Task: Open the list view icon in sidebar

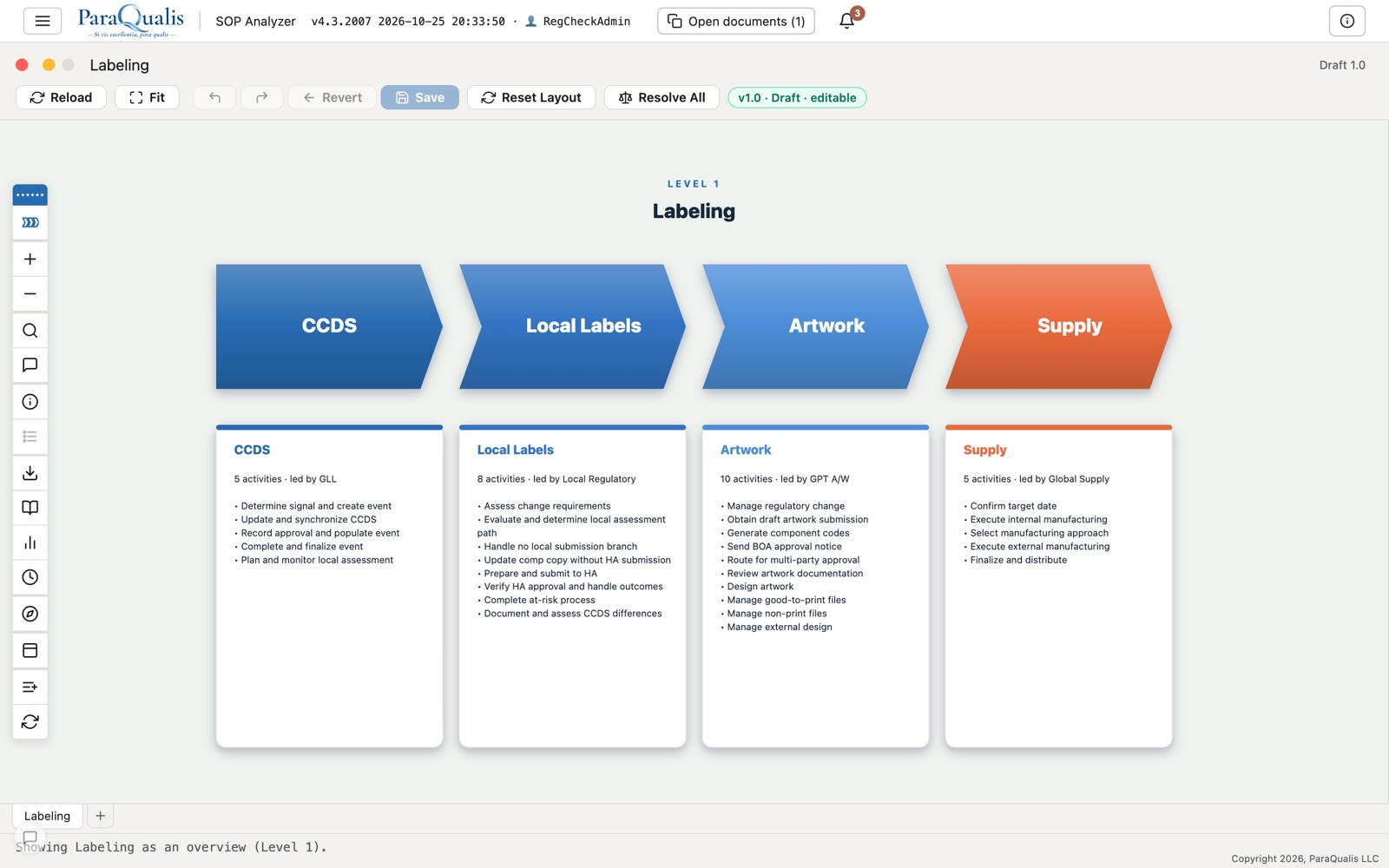Action: click(x=30, y=437)
